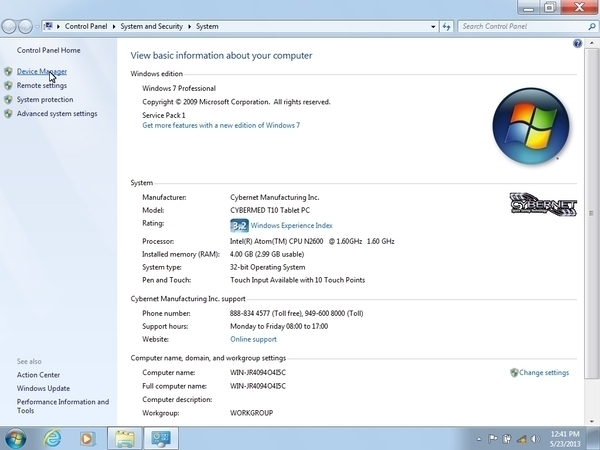
Task: Open Internet Explorer from the taskbar
Action: coord(52,438)
